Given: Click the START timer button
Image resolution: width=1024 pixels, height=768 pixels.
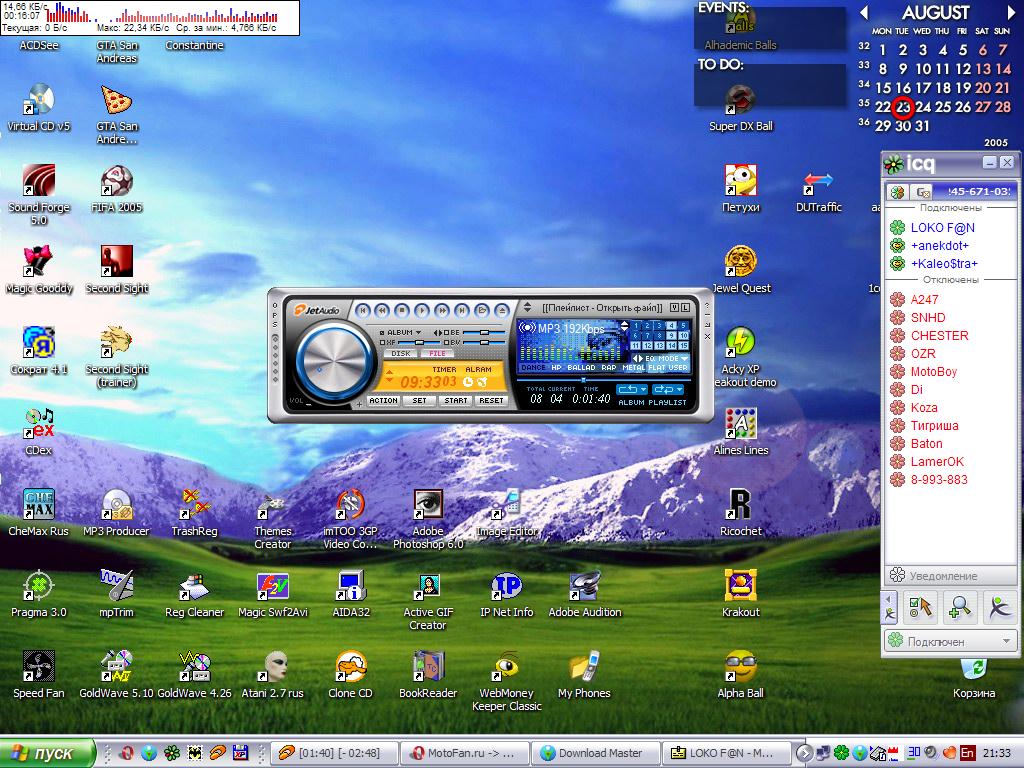Looking at the screenshot, I should (456, 400).
